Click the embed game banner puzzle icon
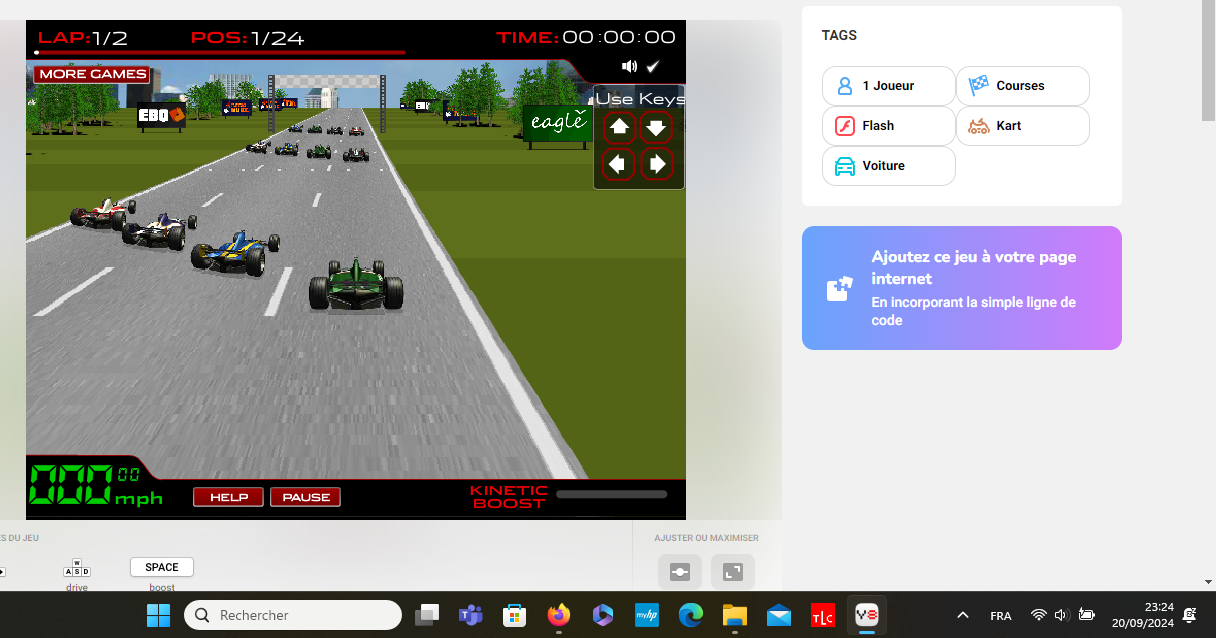This screenshot has width=1216, height=638. pos(839,289)
